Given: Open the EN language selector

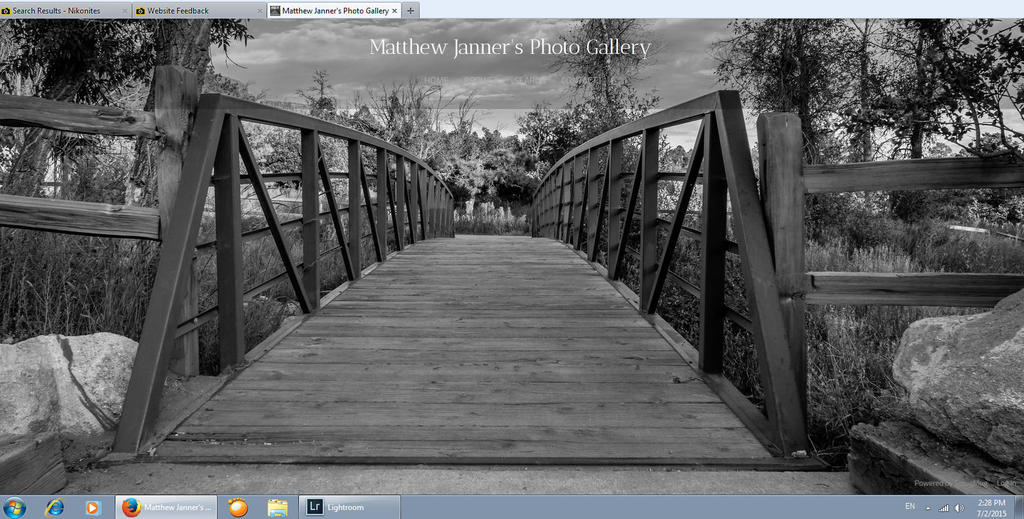Looking at the screenshot, I should click(910, 506).
